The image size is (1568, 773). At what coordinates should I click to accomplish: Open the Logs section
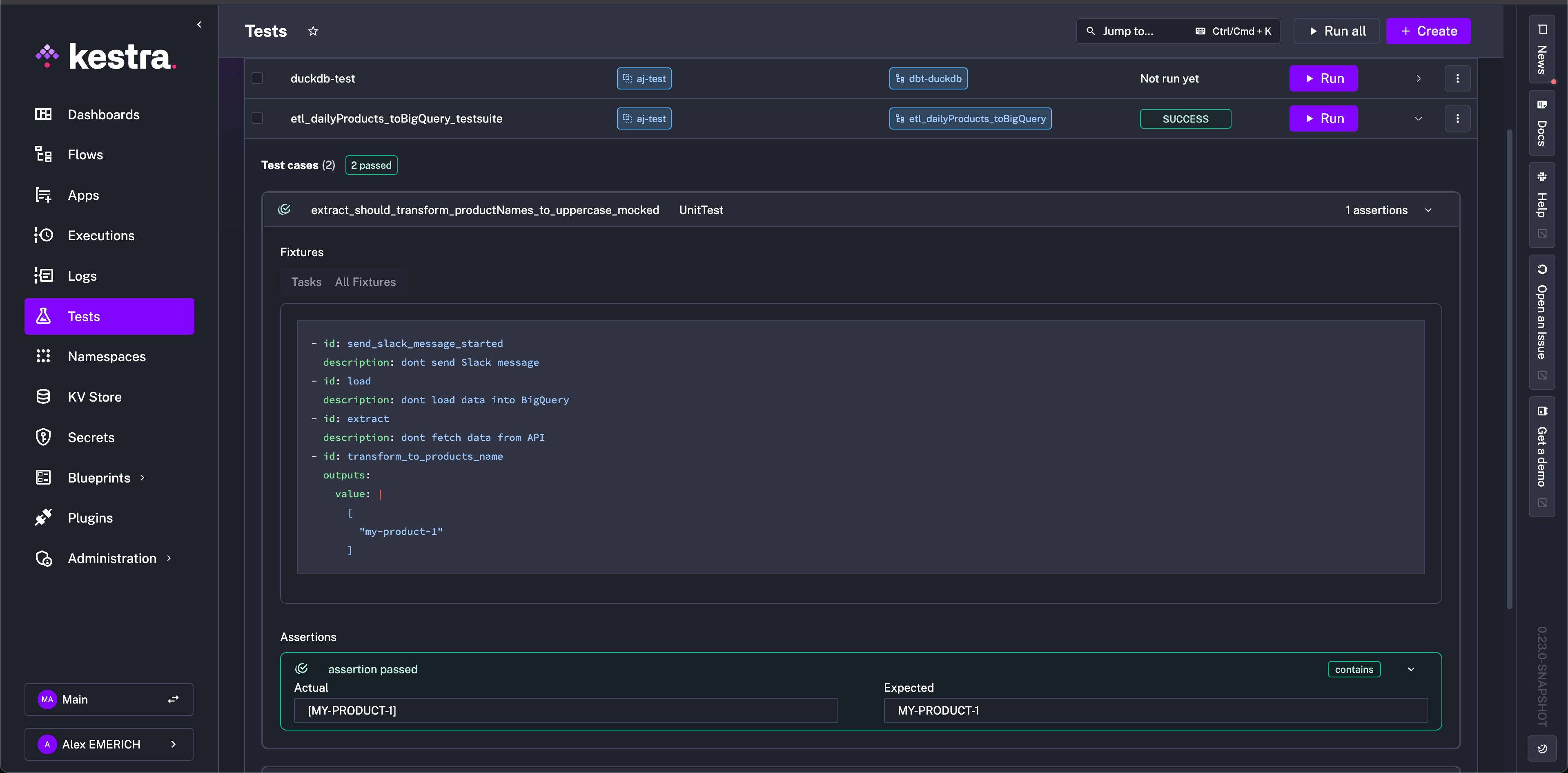pos(82,275)
